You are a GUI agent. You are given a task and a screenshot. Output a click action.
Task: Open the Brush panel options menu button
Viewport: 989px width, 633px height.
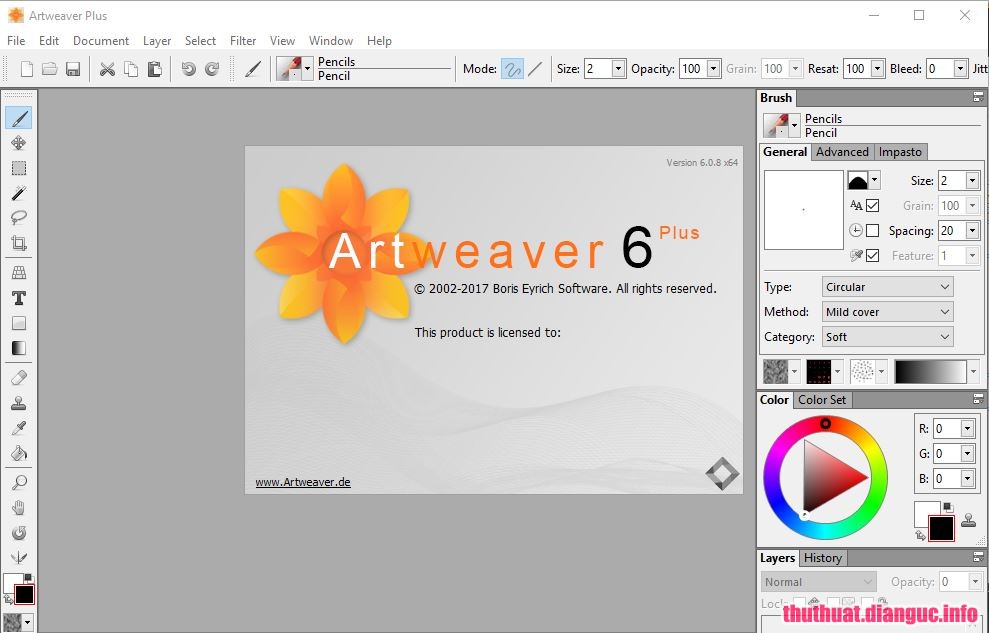(978, 98)
